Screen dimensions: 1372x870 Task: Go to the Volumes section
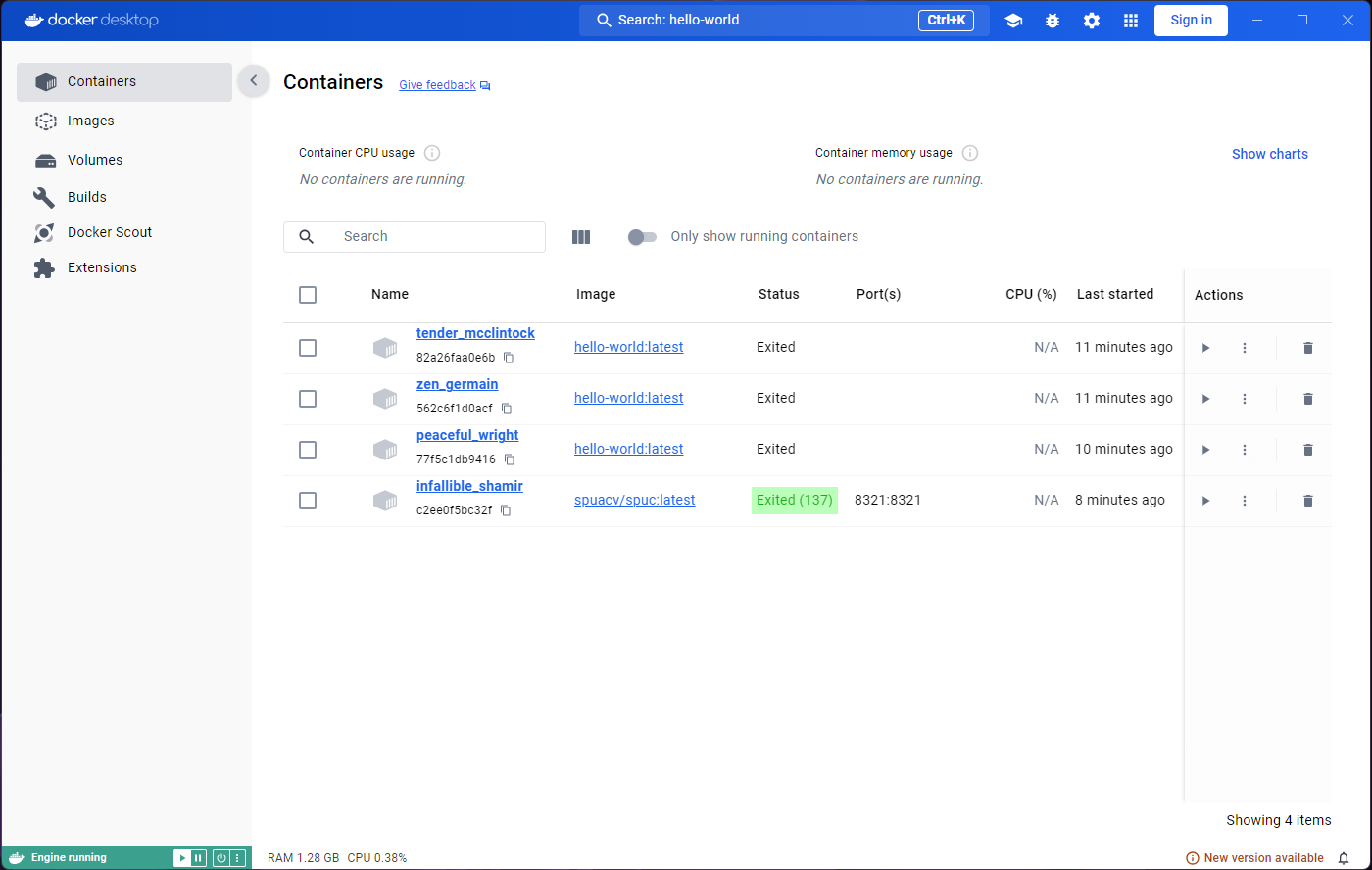[x=124, y=160]
